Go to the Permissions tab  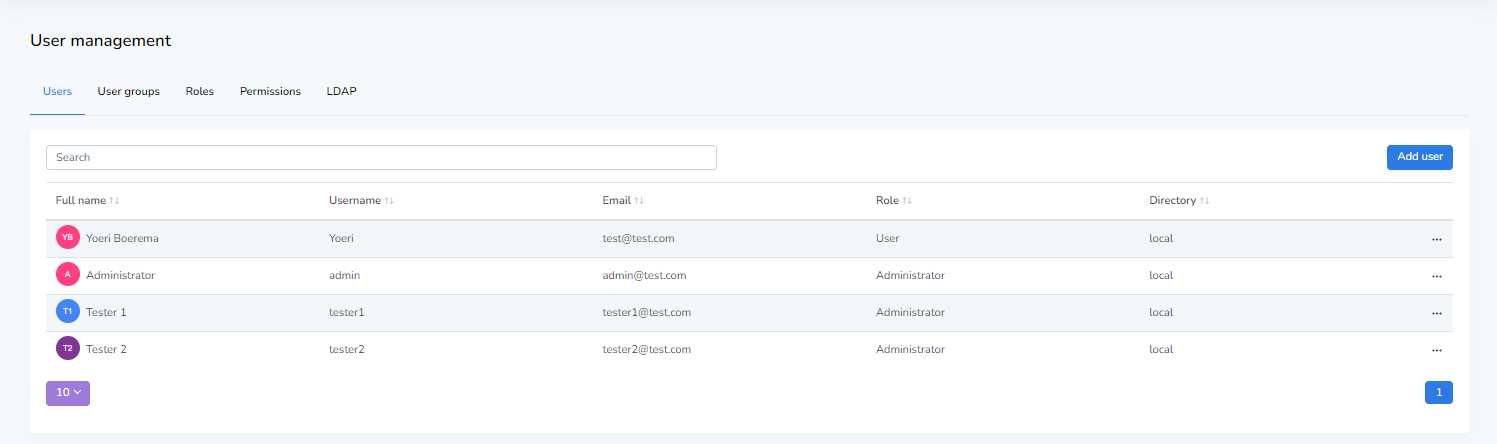[270, 91]
